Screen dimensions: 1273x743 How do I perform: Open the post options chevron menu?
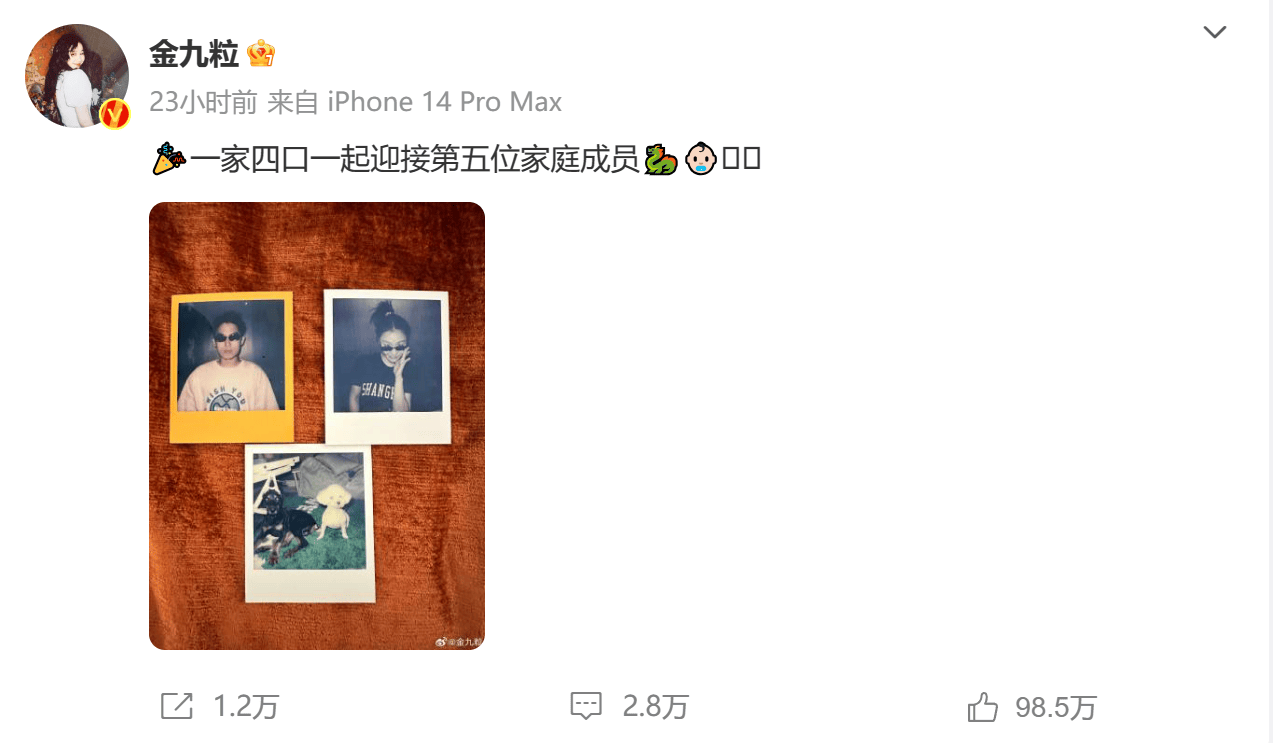[x=1214, y=33]
